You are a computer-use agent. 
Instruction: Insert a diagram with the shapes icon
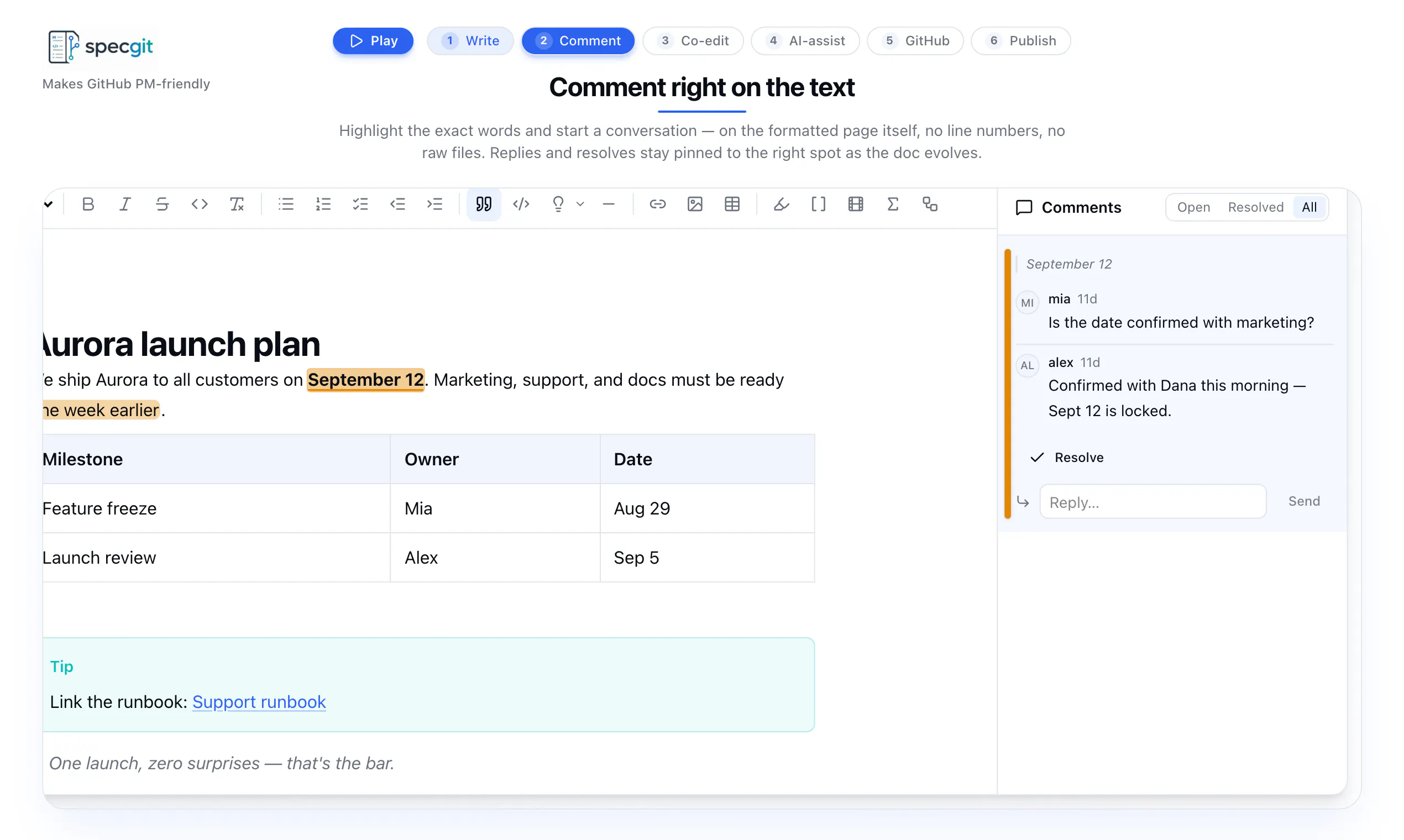930,204
